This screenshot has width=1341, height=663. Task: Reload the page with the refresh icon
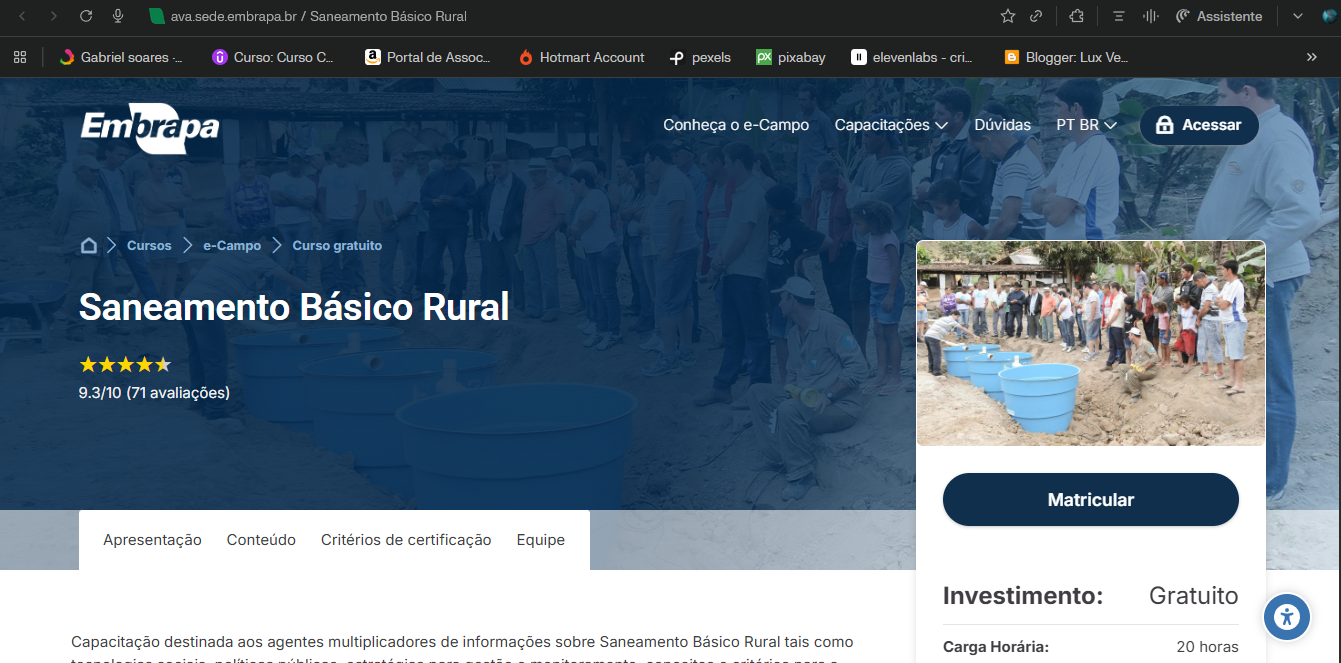point(86,16)
